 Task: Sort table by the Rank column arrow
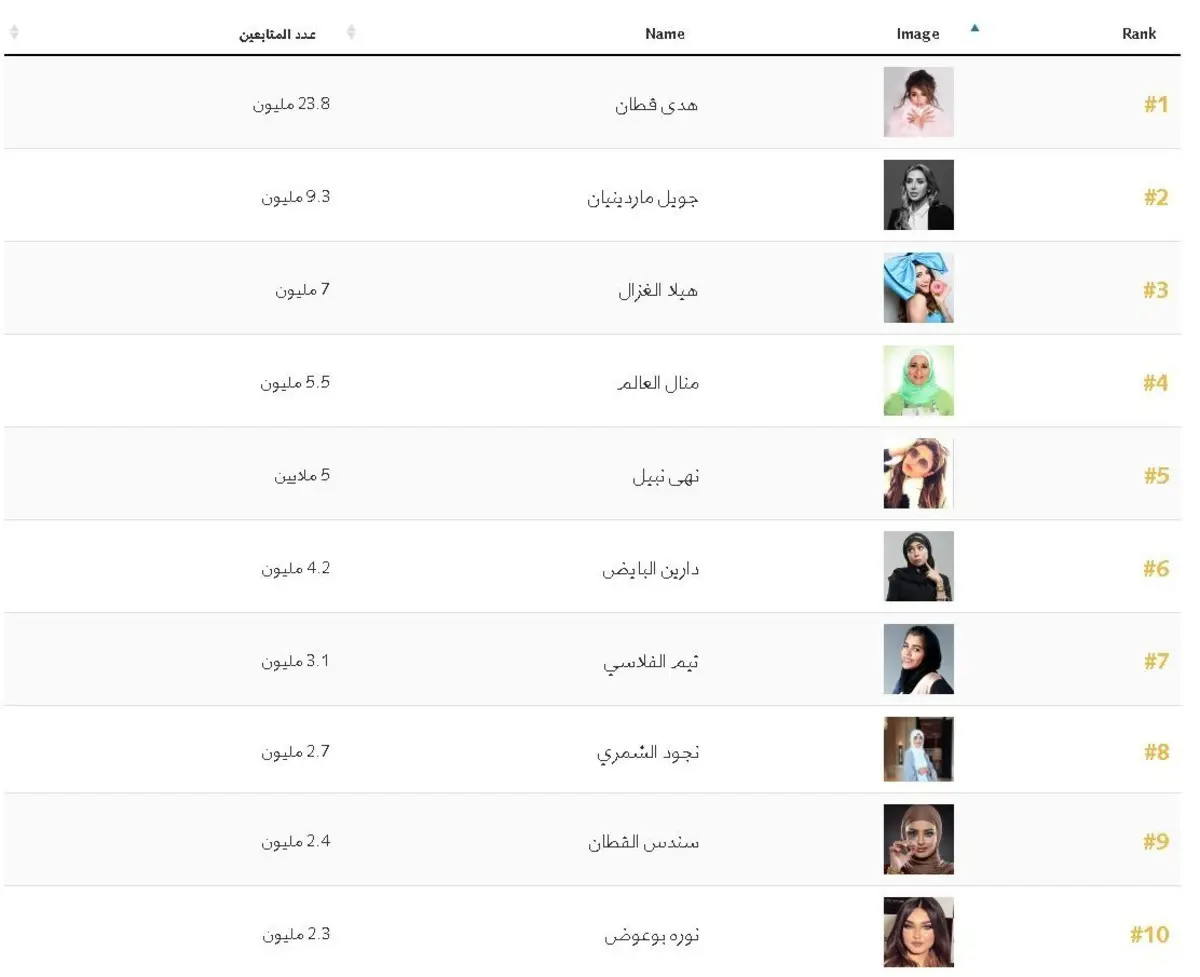(x=974, y=28)
